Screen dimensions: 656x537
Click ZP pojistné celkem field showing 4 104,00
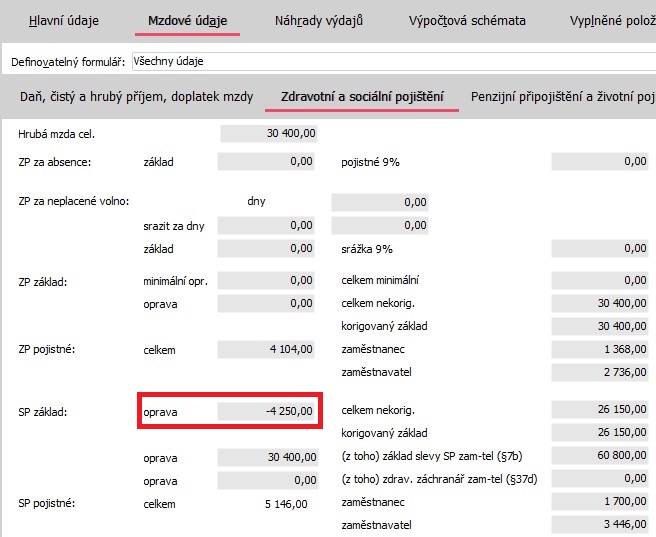266,349
